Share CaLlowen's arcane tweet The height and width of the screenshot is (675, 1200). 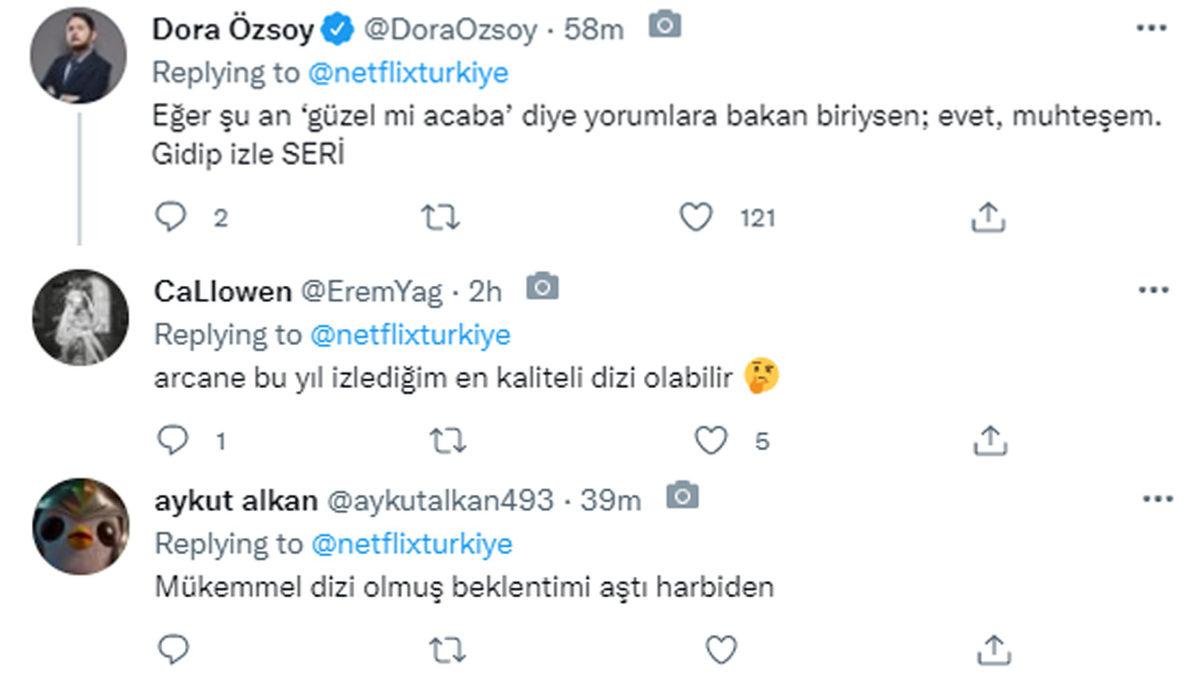pos(988,440)
